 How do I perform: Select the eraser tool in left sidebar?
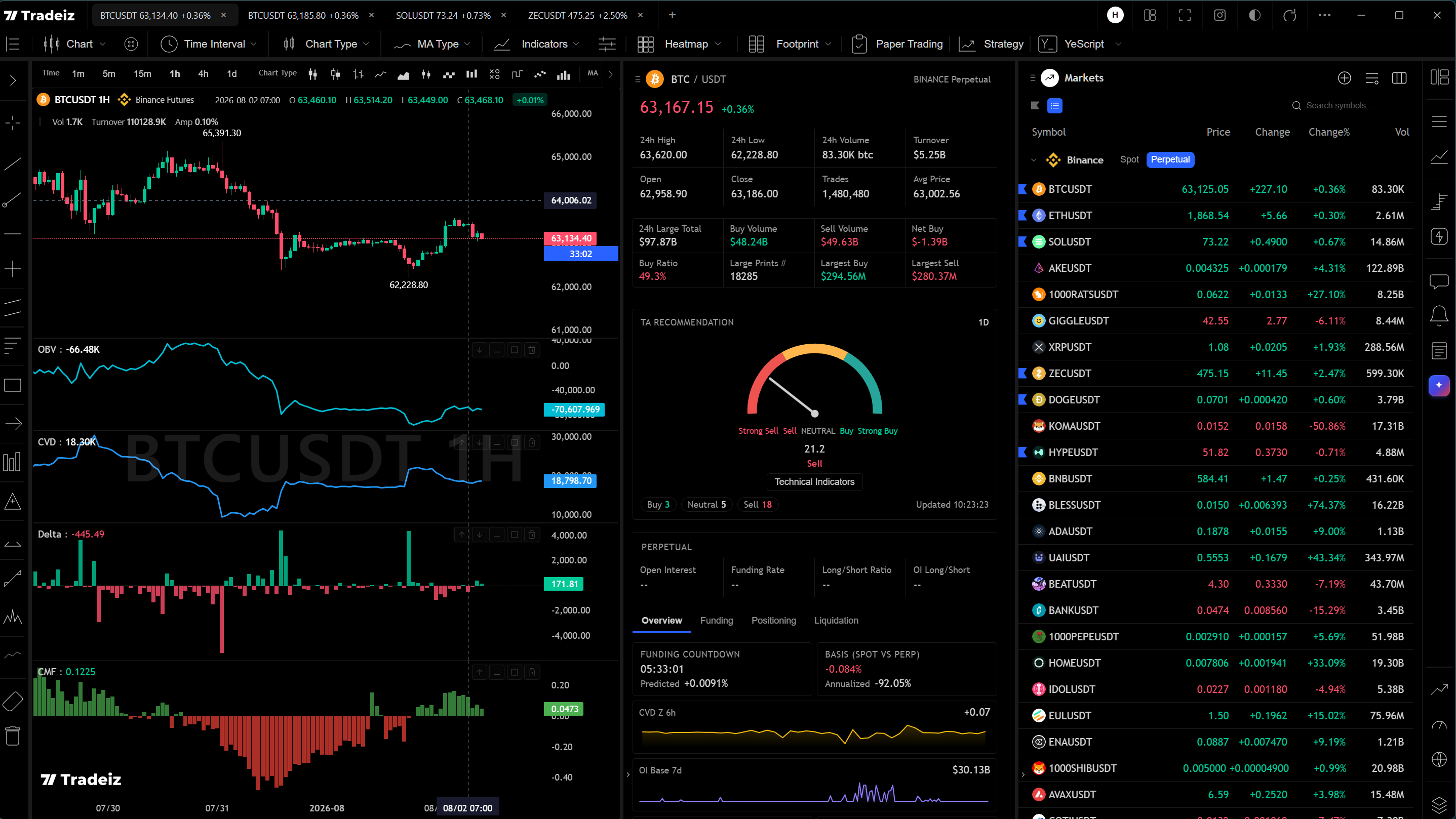(x=13, y=702)
